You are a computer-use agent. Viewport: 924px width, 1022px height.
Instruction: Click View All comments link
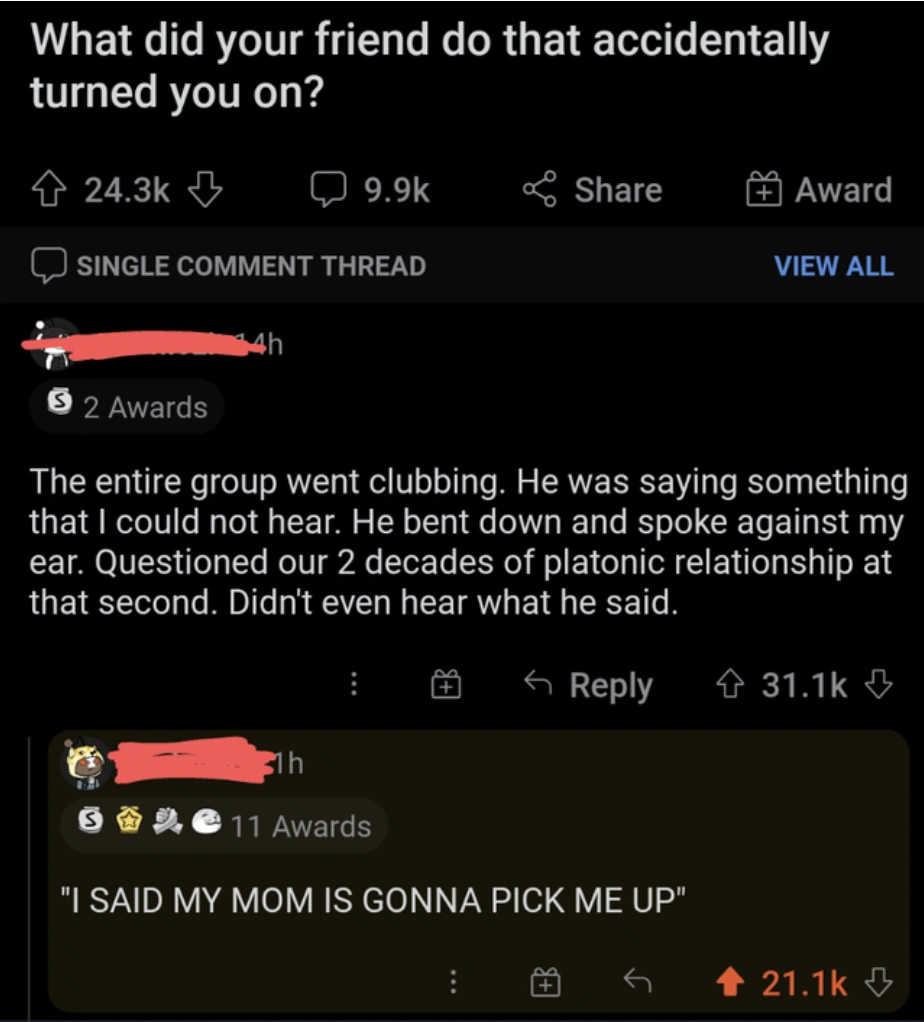coord(833,265)
